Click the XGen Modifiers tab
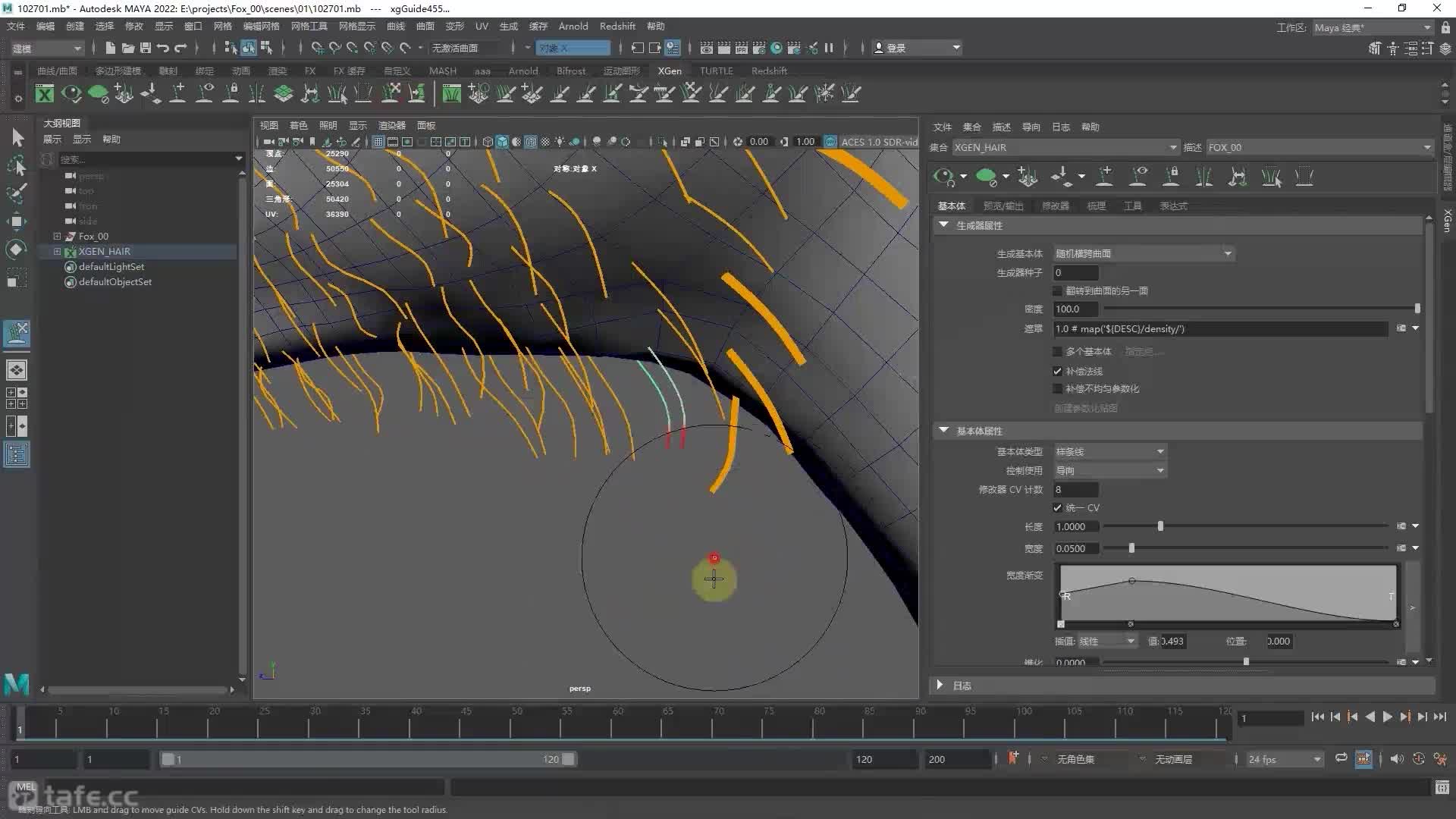1456x819 pixels. (x=1056, y=206)
